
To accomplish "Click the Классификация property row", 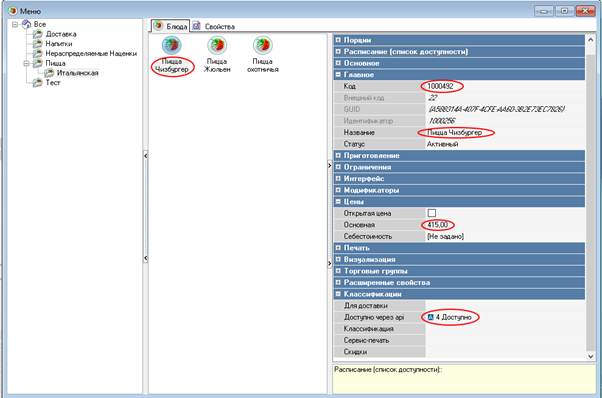I will pos(459,329).
